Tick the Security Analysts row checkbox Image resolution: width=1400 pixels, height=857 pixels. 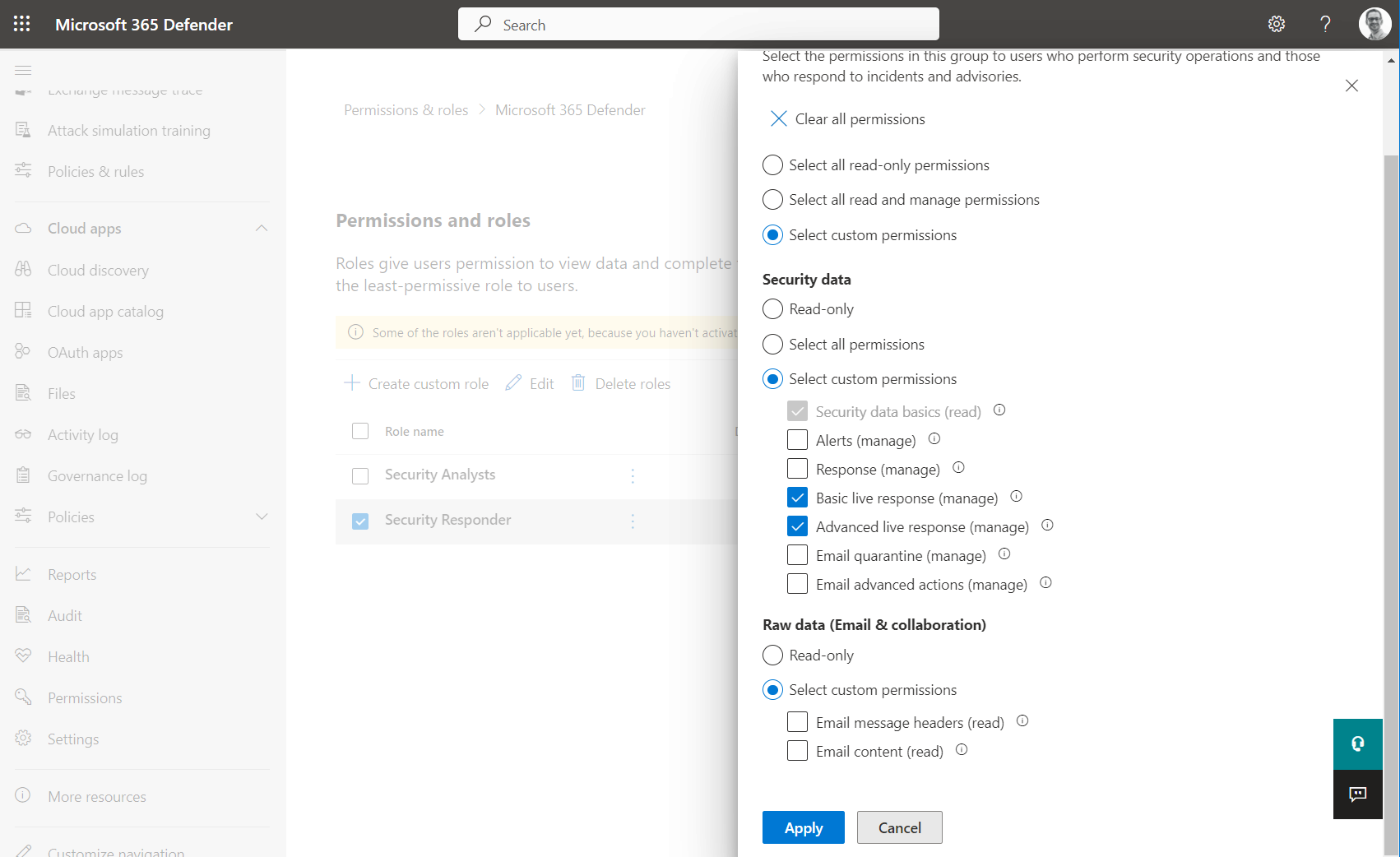coord(360,475)
